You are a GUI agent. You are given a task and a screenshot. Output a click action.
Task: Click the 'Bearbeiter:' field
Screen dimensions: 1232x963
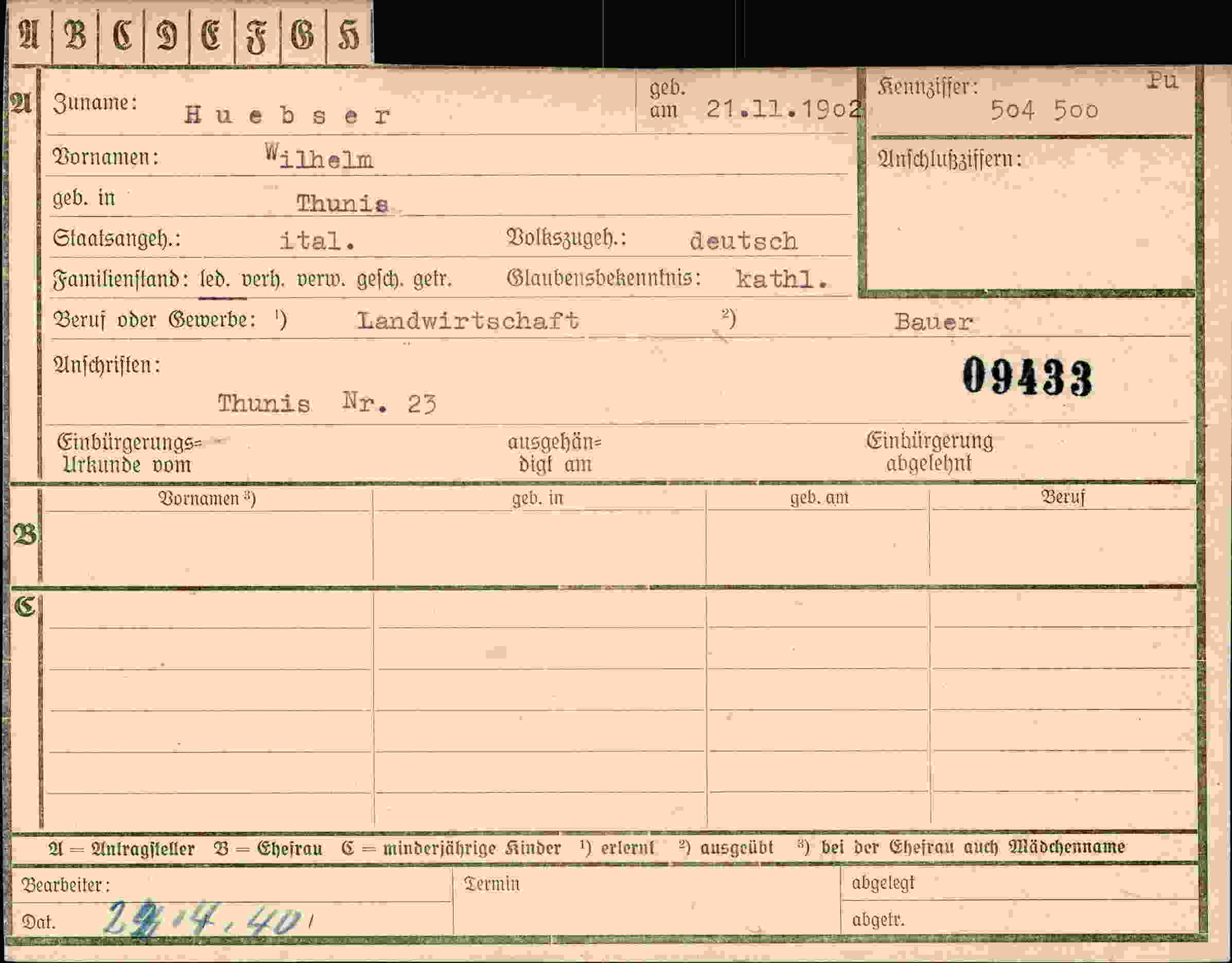click(231, 885)
